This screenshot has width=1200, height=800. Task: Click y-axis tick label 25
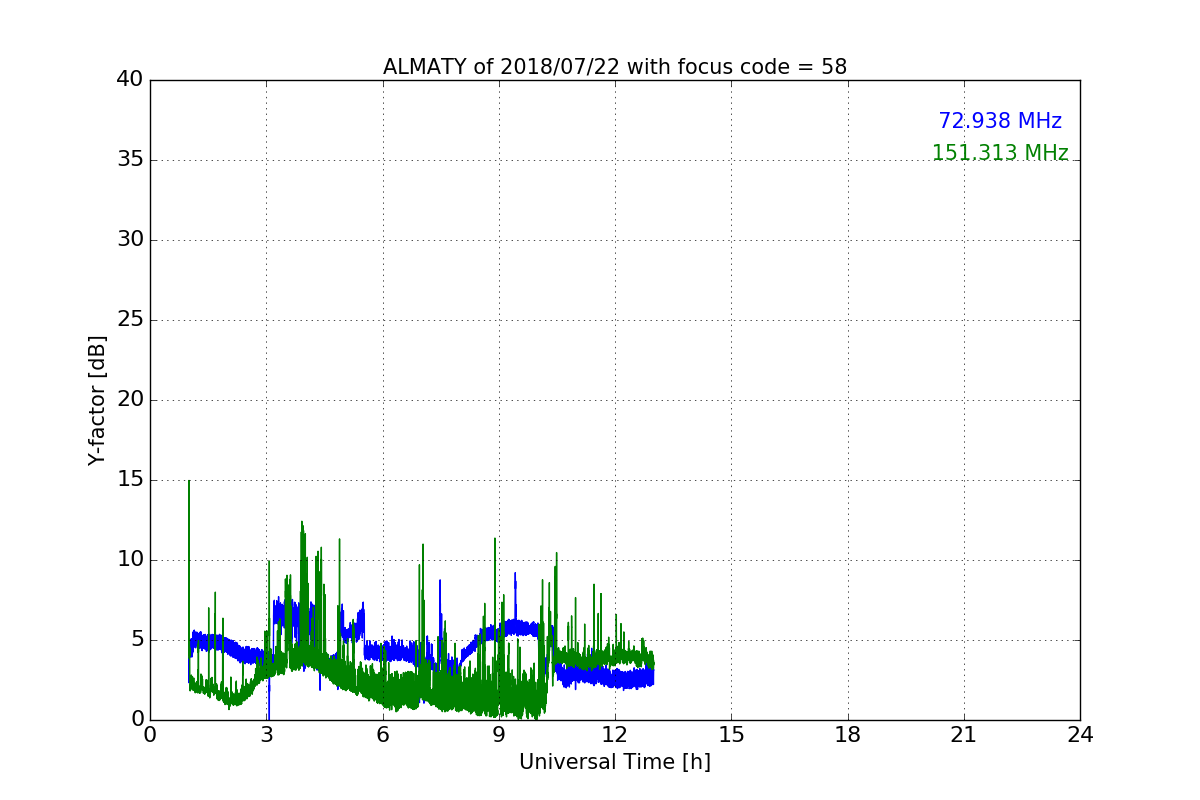[x=129, y=320]
